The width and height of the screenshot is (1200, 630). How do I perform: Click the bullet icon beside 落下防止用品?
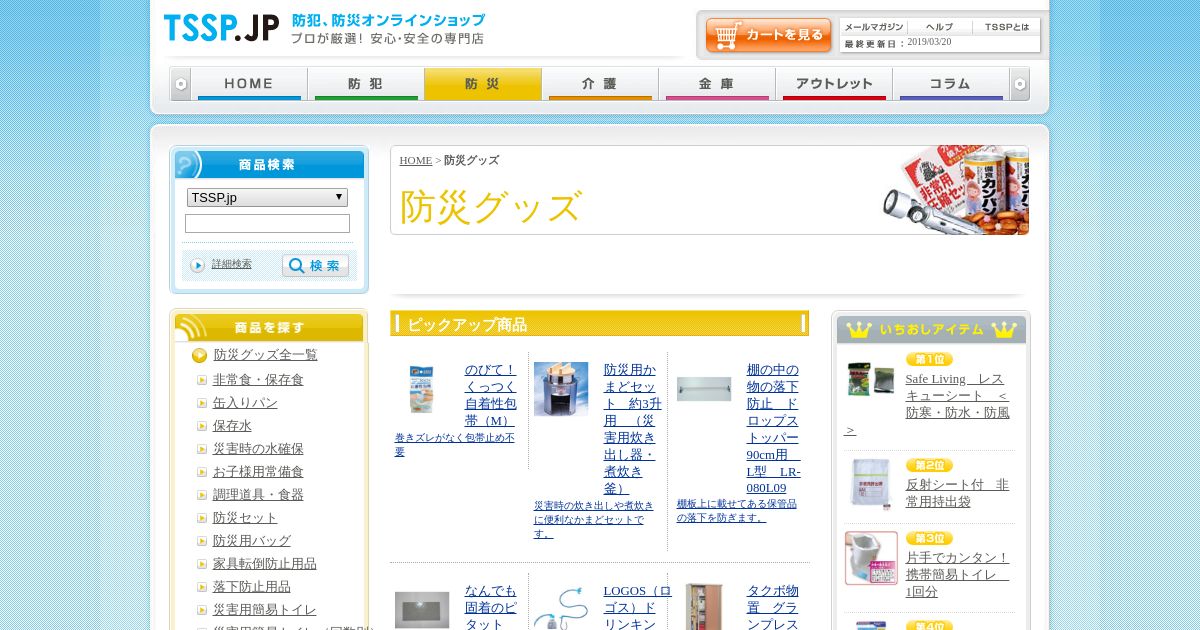coord(202,587)
